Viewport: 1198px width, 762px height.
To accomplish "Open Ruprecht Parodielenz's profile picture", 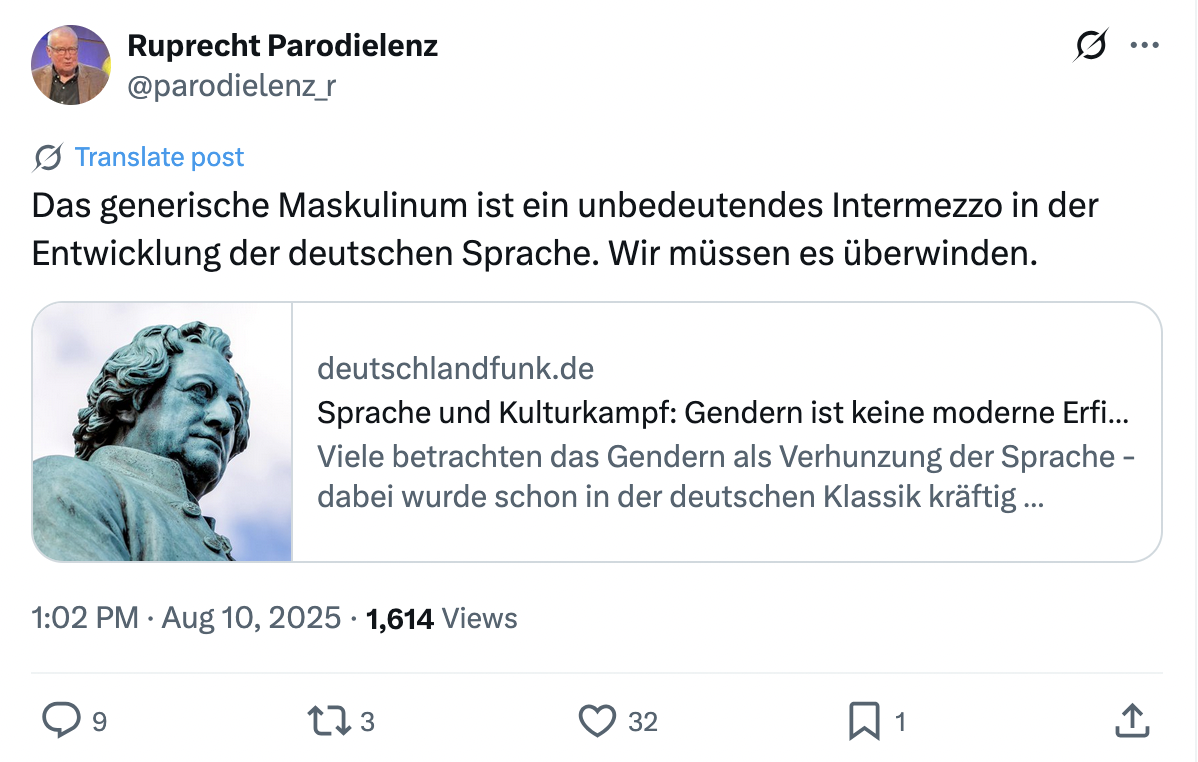I will tap(70, 65).
